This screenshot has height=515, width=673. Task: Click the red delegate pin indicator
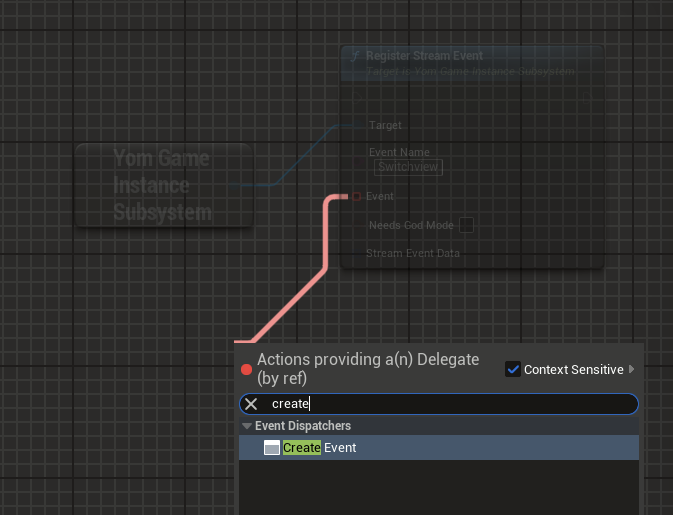246,370
